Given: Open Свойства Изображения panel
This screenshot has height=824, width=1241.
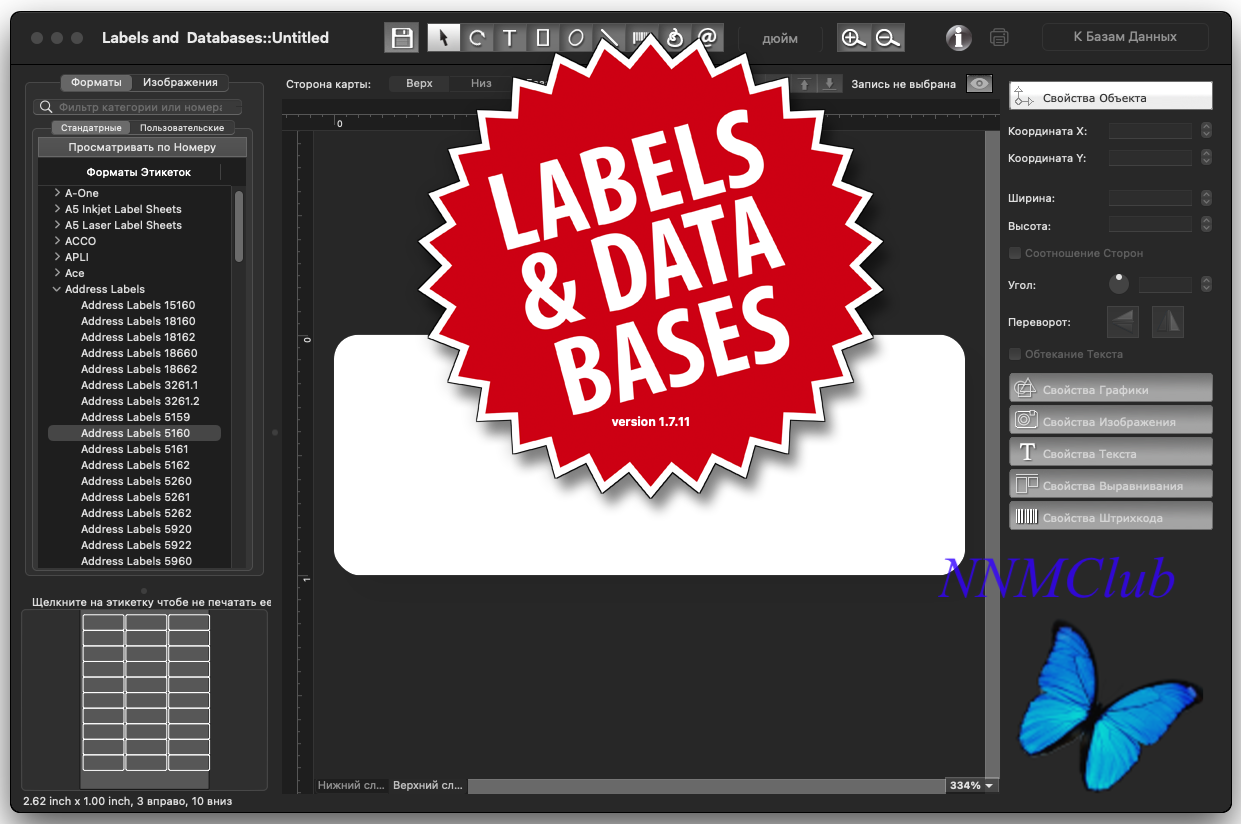Looking at the screenshot, I should click(x=1111, y=420).
